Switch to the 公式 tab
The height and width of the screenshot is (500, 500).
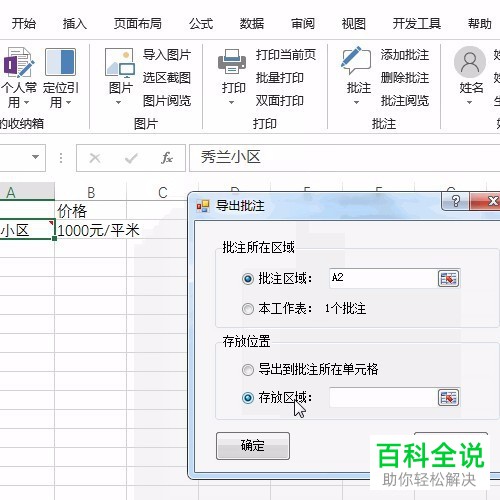[x=201, y=24]
